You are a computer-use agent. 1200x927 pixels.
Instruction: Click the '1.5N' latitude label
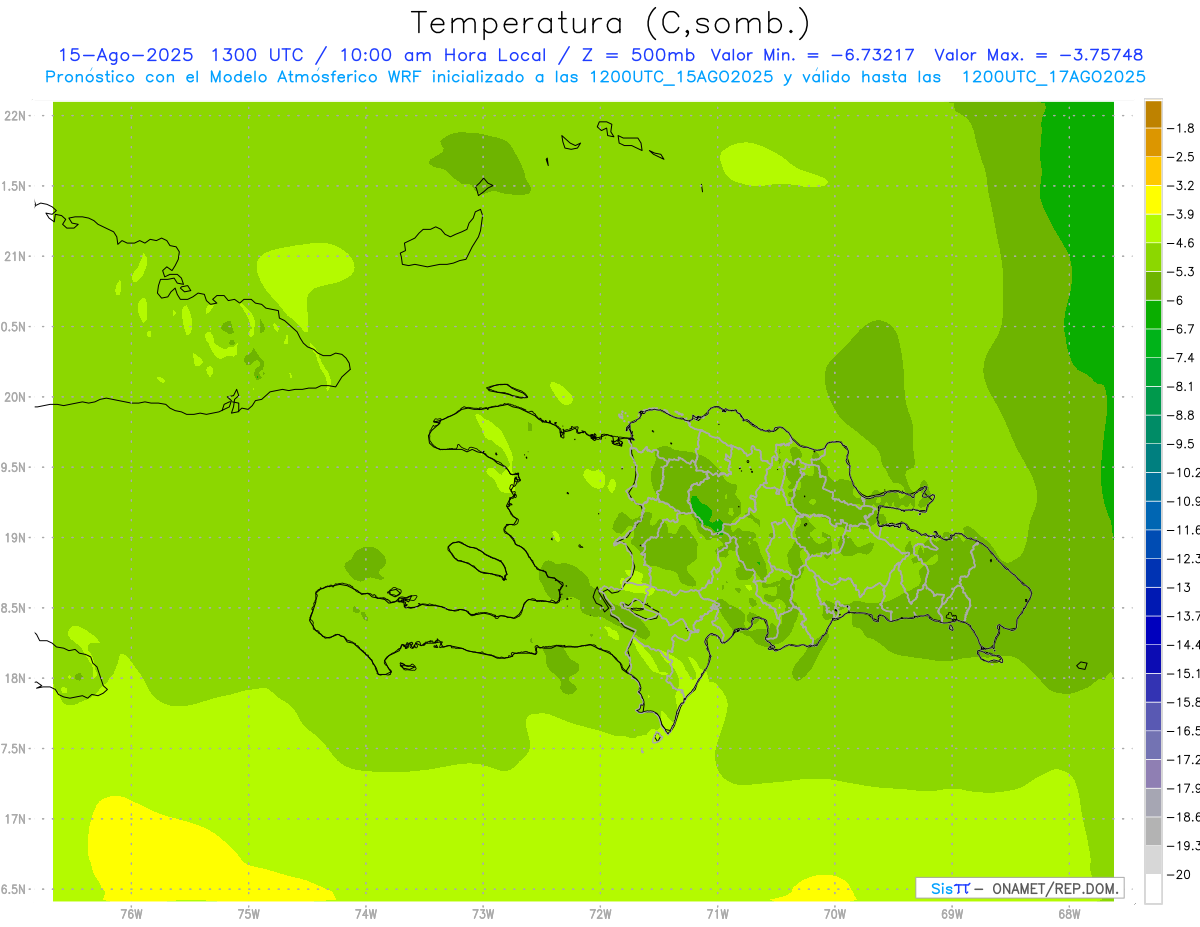15,186
